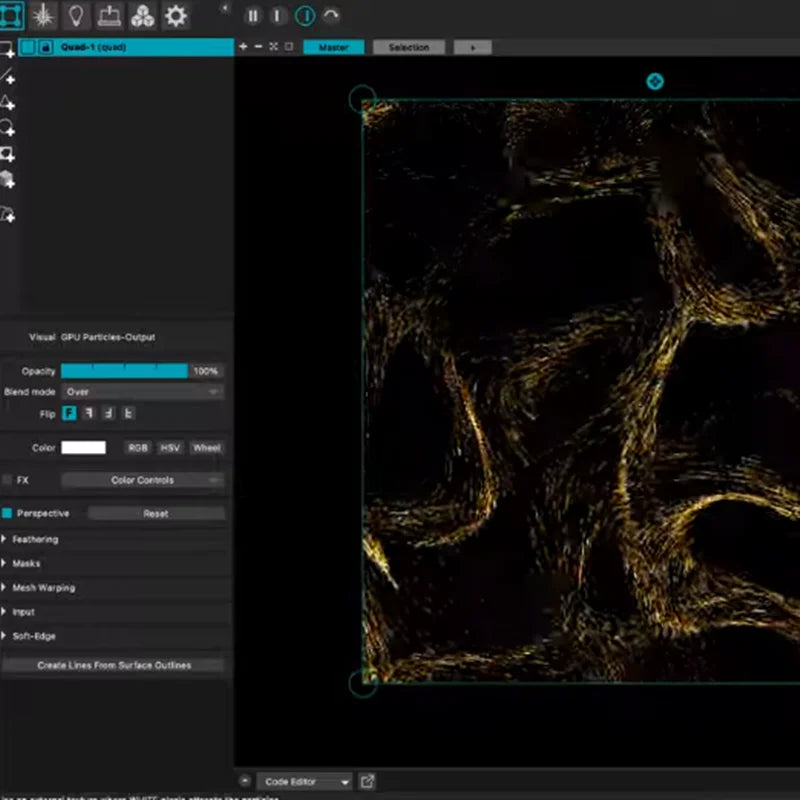This screenshot has width=800, height=800.
Task: Select the Triangle surface tool
Action: click(x=8, y=103)
